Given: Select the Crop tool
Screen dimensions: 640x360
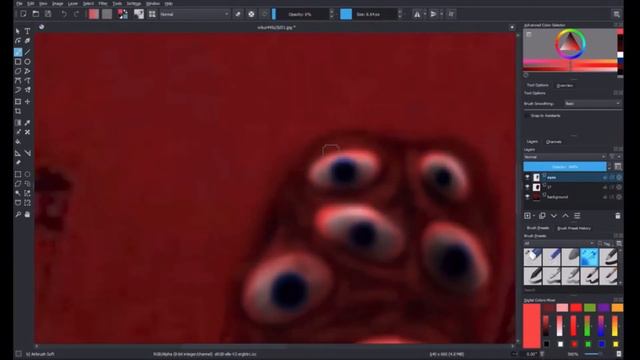Looking at the screenshot, I should [x=18, y=111].
